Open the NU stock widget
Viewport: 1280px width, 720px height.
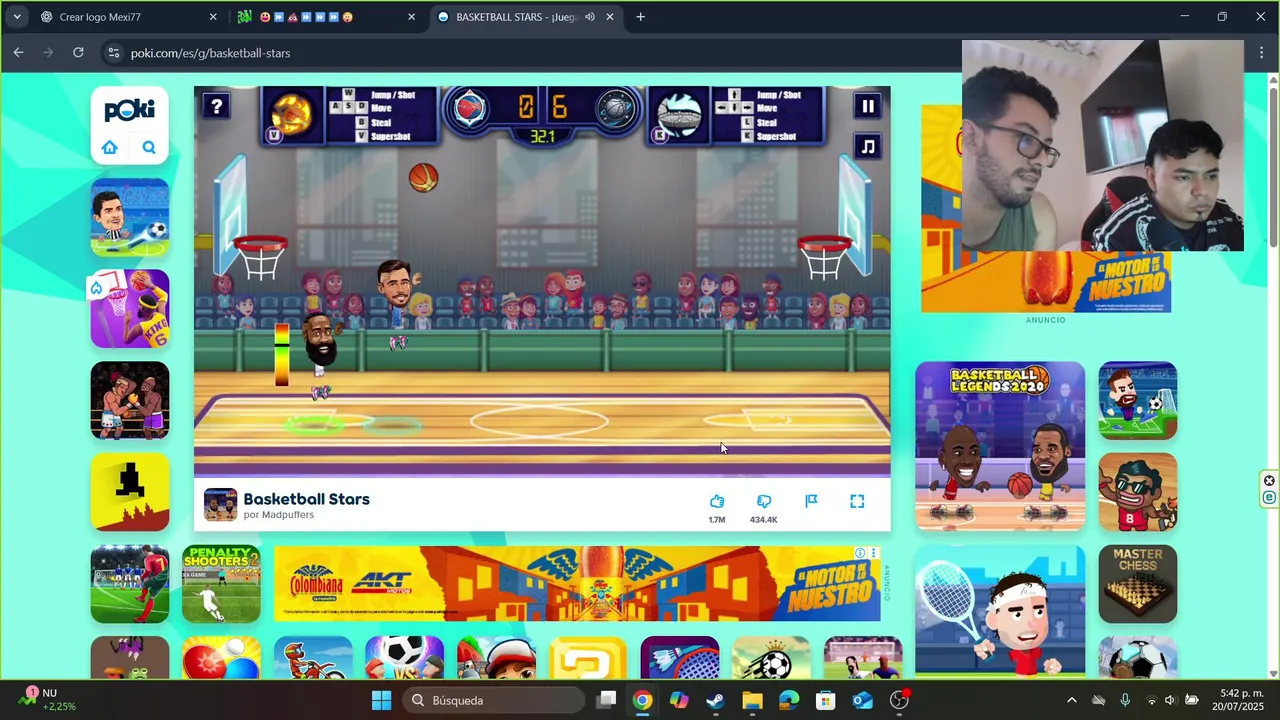48,699
